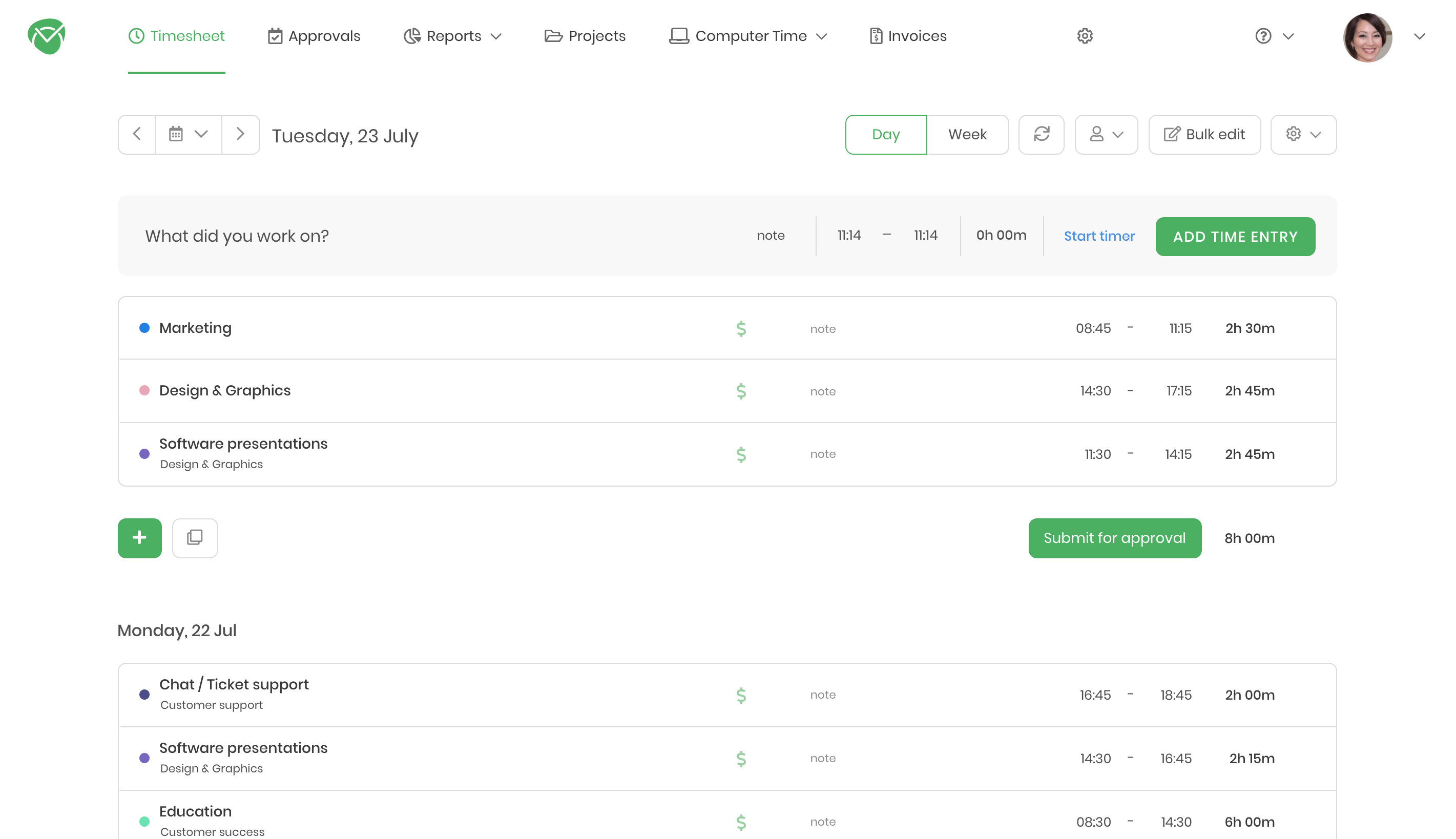Switch to Week view toggle
The image size is (1456, 839).
[967, 134]
